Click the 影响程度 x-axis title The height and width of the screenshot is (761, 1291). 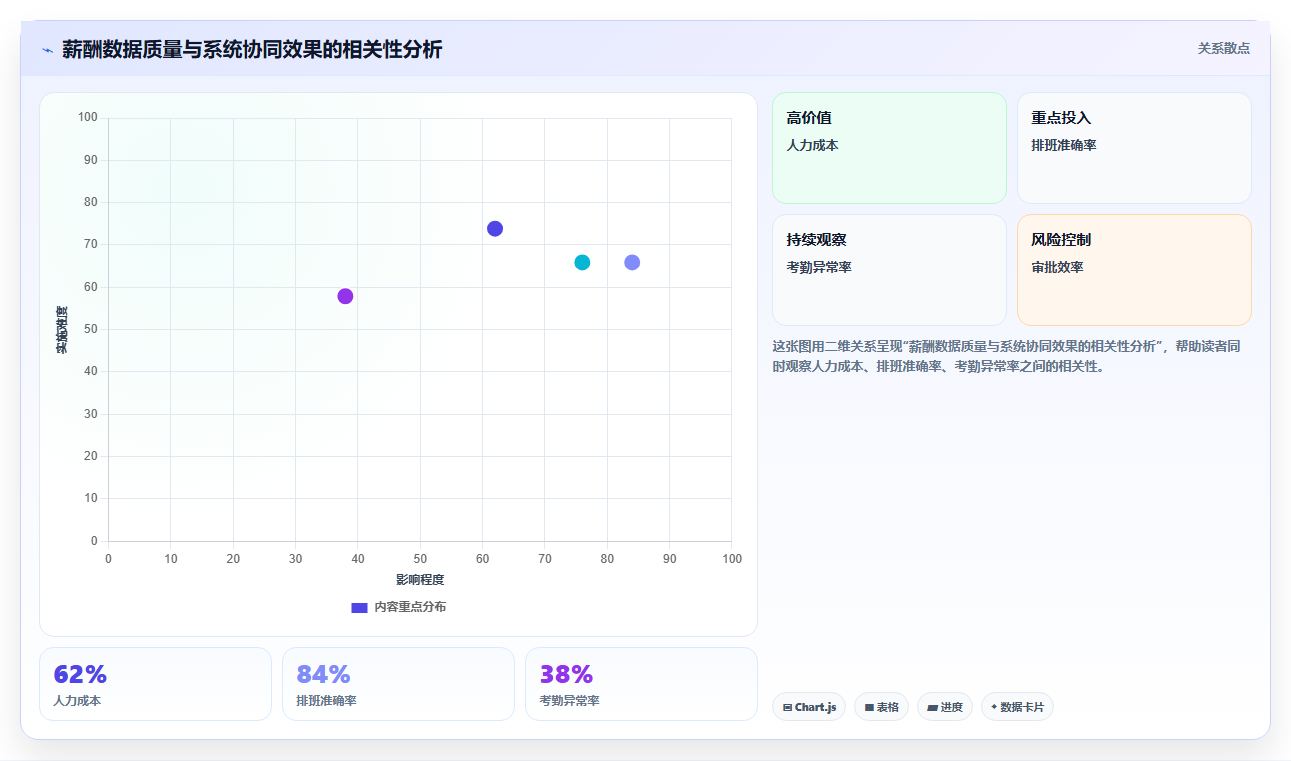click(x=420, y=580)
